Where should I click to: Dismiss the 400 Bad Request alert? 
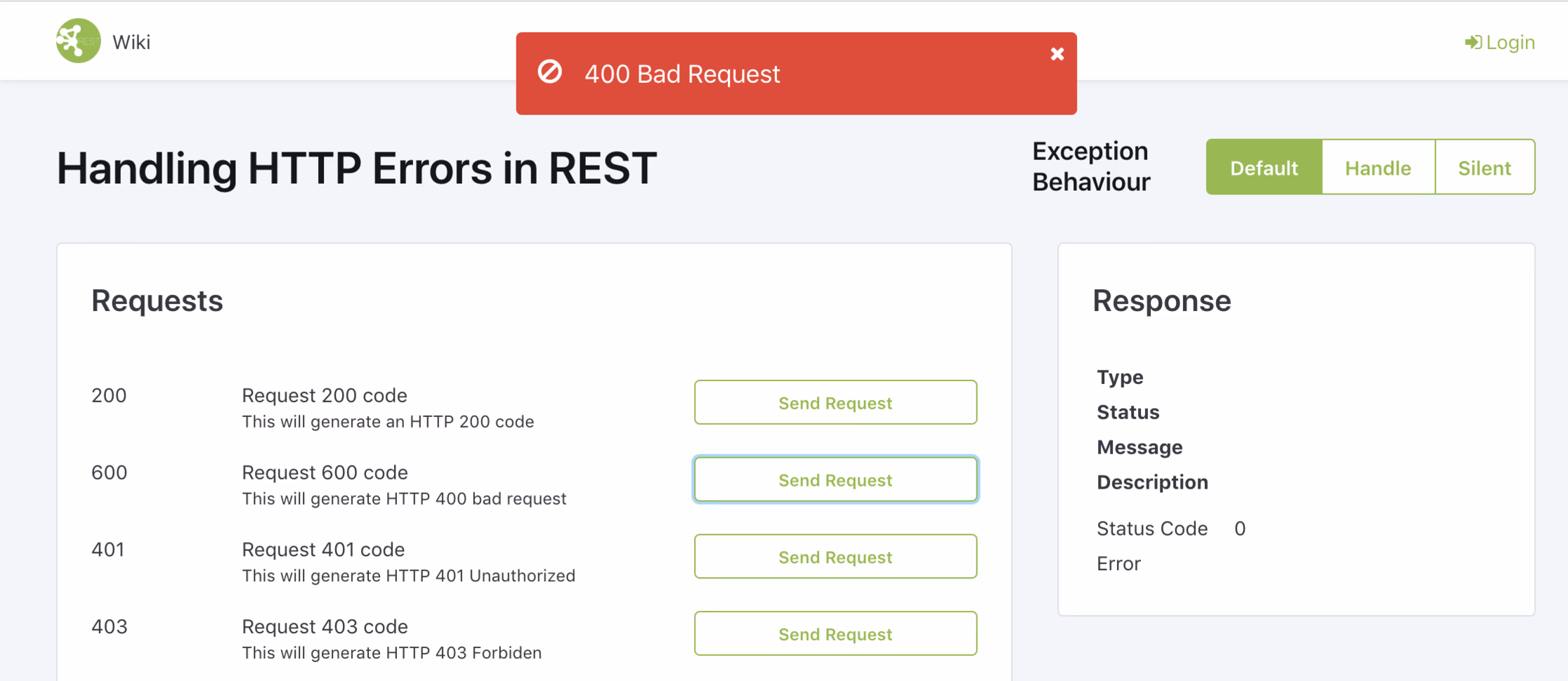[1057, 54]
